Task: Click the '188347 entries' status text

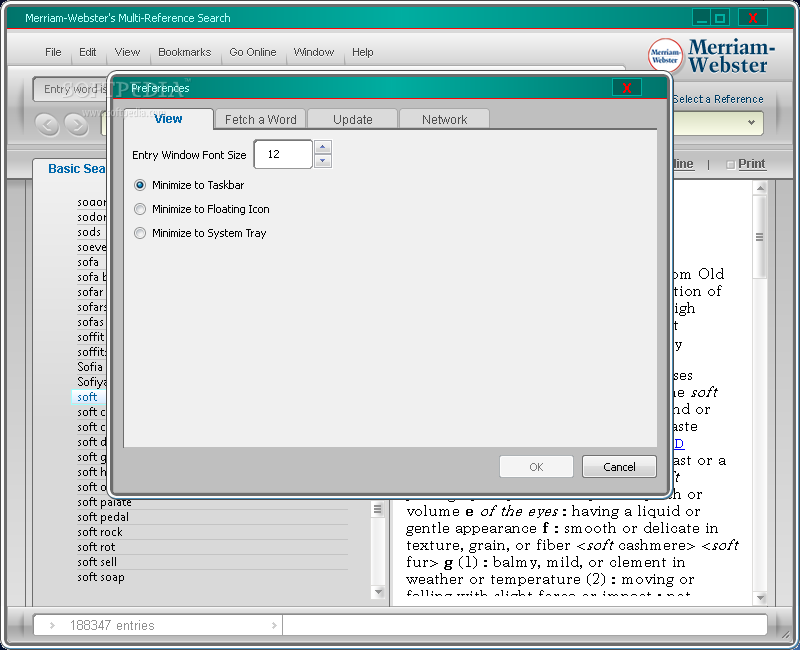Action: 112,626
